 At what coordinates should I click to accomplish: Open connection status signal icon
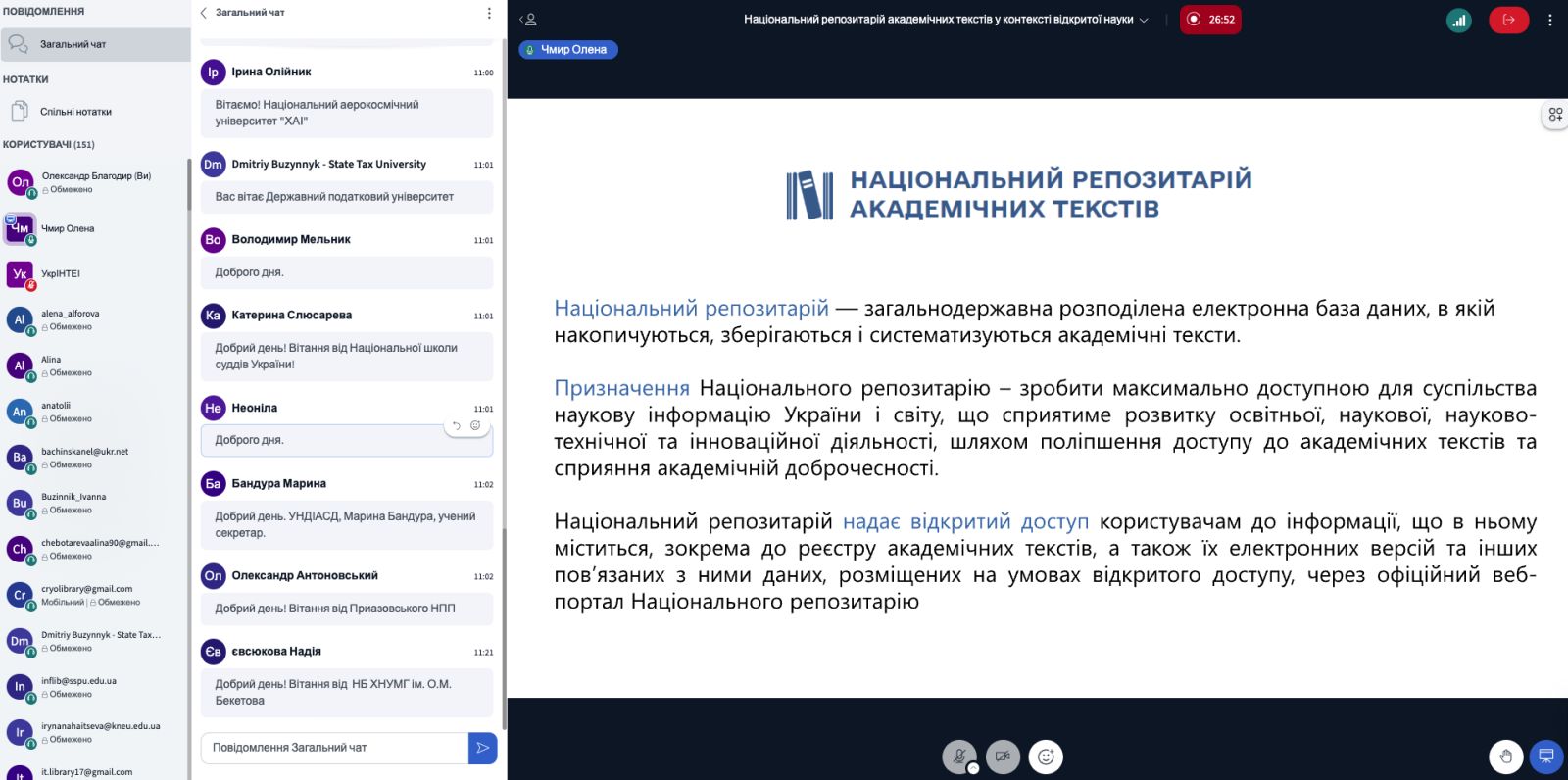[1459, 20]
